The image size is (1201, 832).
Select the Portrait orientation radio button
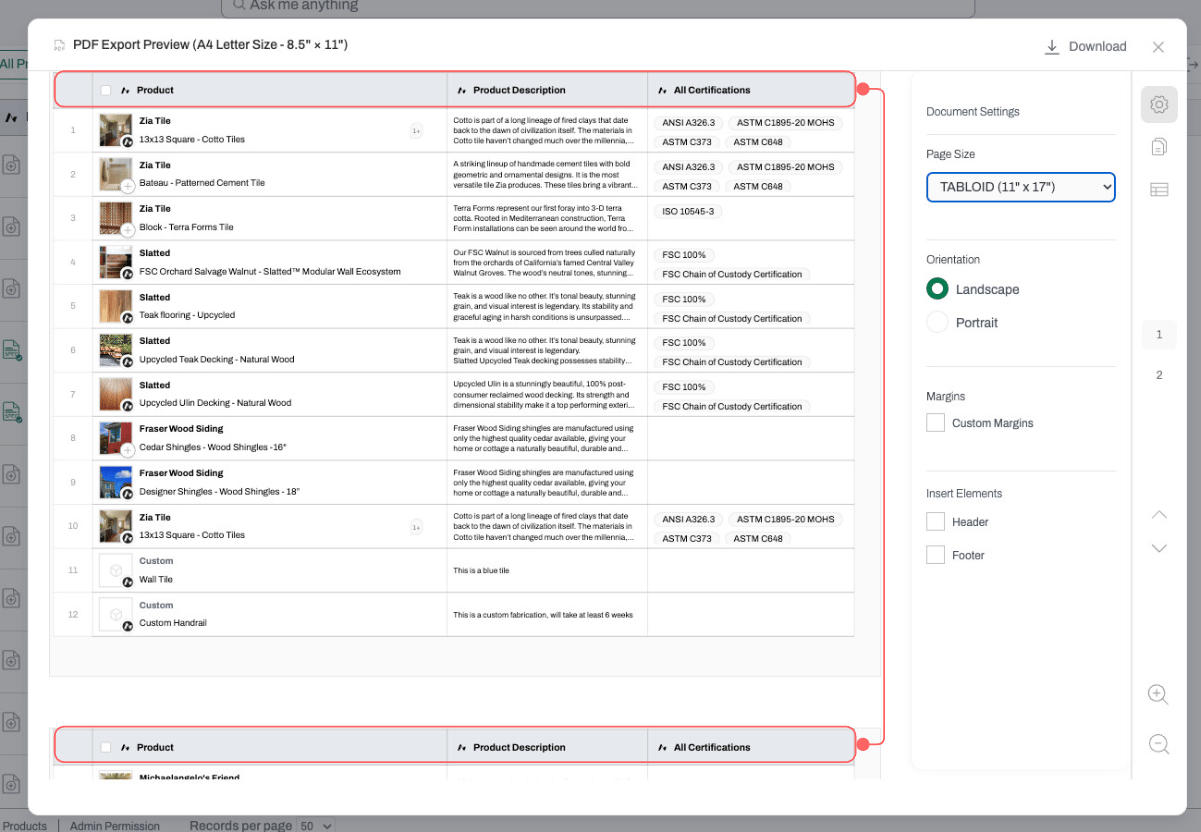tap(937, 322)
